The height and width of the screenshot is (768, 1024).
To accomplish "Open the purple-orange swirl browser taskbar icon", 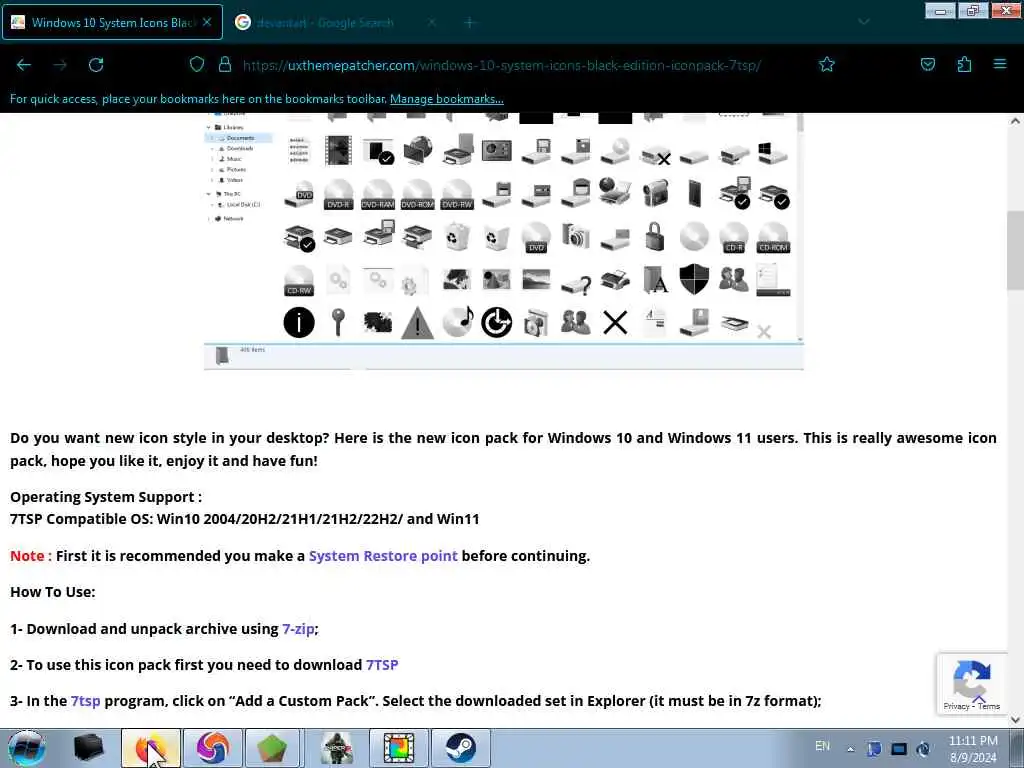I will click(x=213, y=748).
